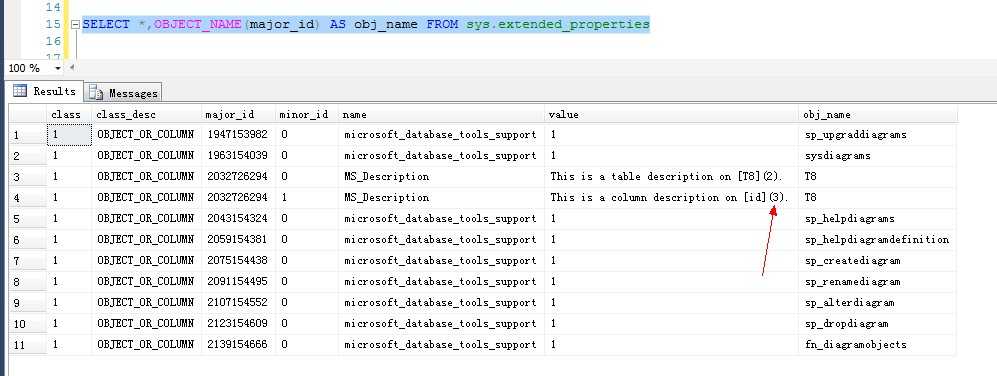Click major_id cell 2139154666
Image resolution: width=997 pixels, height=376 pixels.
point(238,345)
